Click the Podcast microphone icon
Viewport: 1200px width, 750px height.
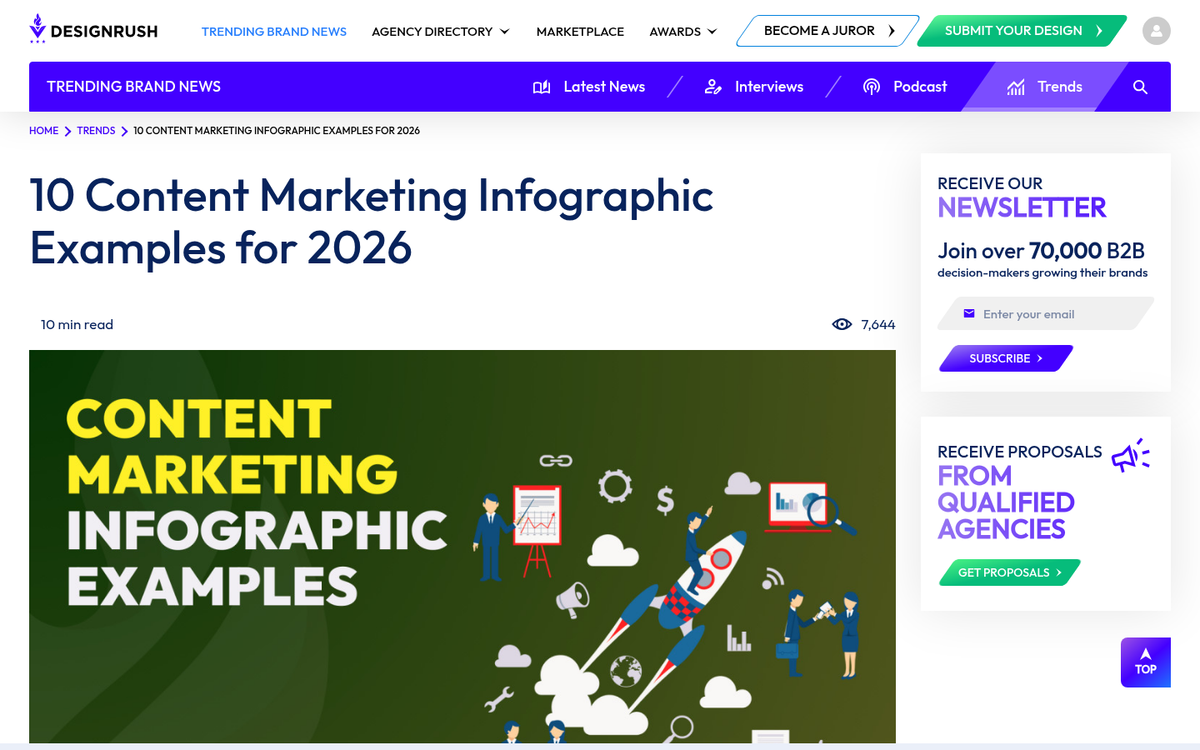(x=871, y=87)
